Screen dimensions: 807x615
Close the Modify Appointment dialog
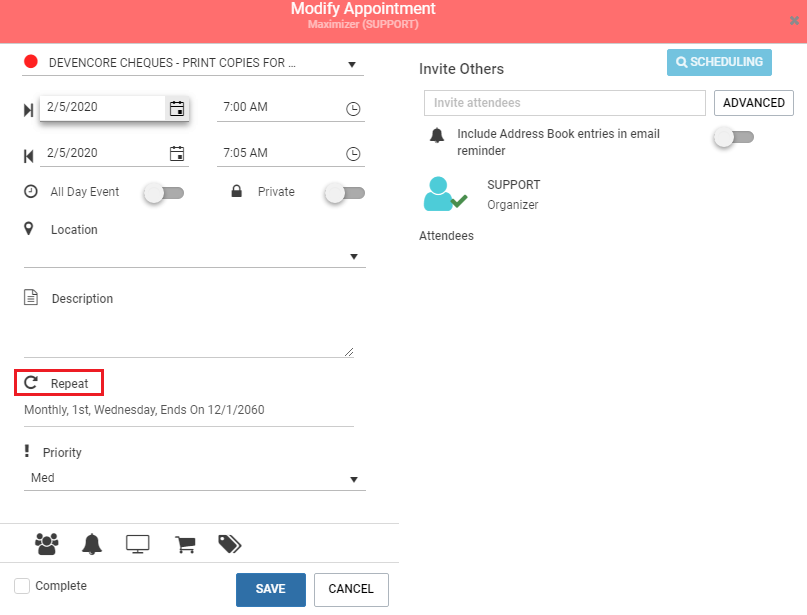(x=794, y=21)
